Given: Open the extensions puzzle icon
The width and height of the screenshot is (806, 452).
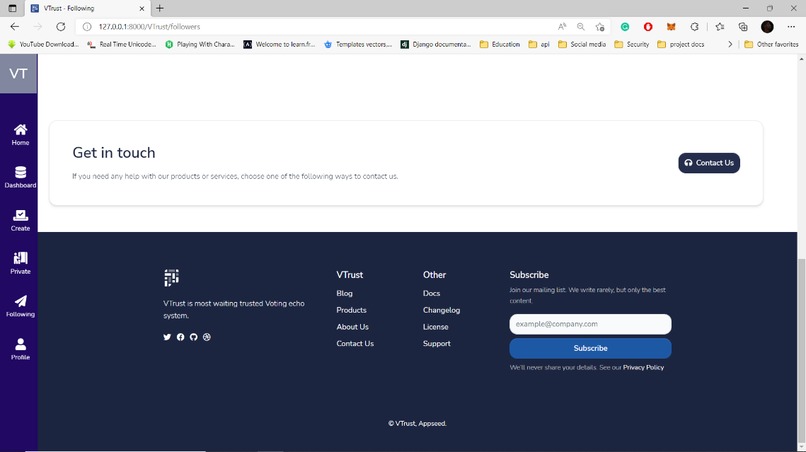Looking at the screenshot, I should (x=694, y=27).
